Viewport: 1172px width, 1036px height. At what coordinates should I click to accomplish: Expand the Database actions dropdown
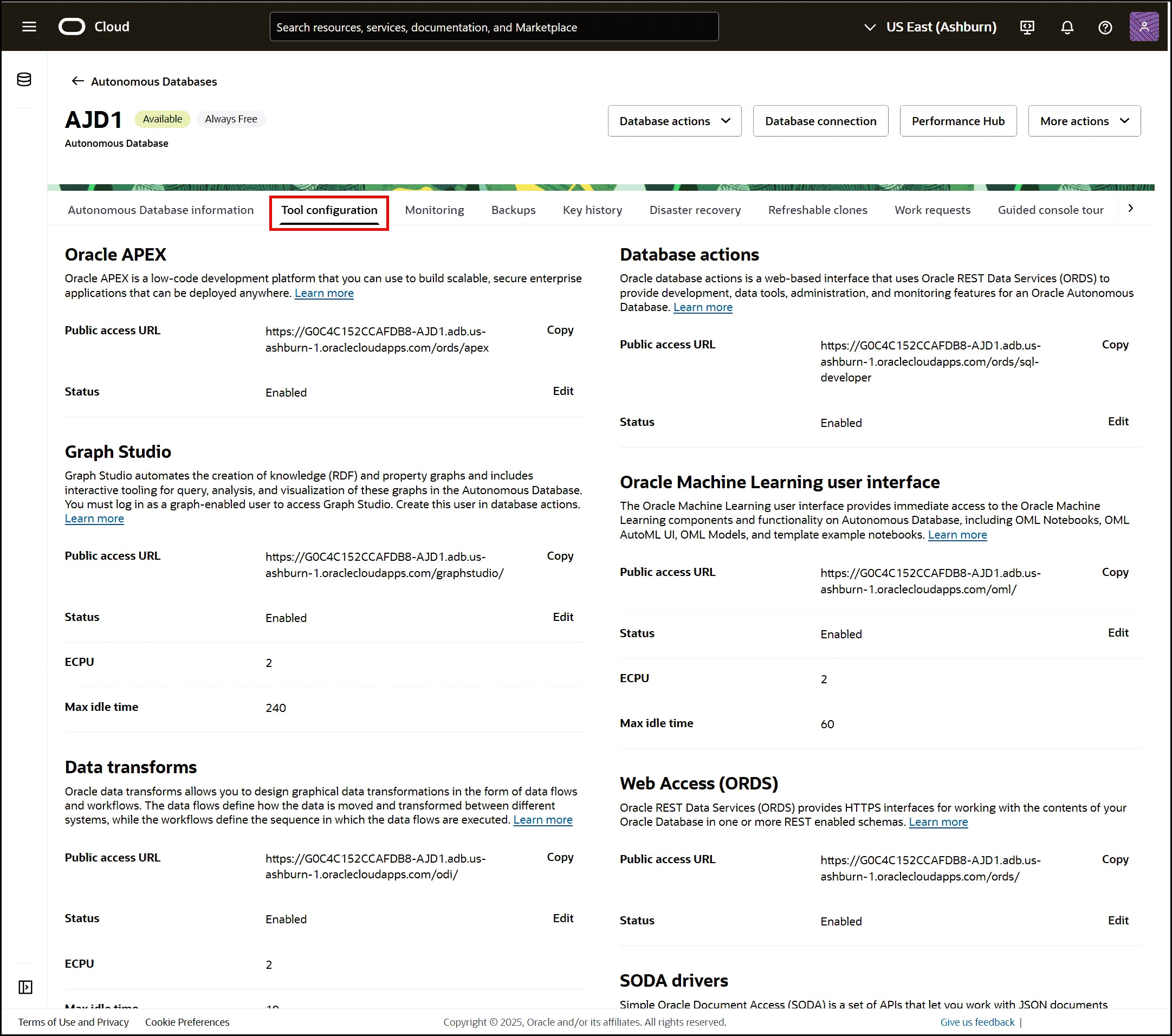point(674,121)
